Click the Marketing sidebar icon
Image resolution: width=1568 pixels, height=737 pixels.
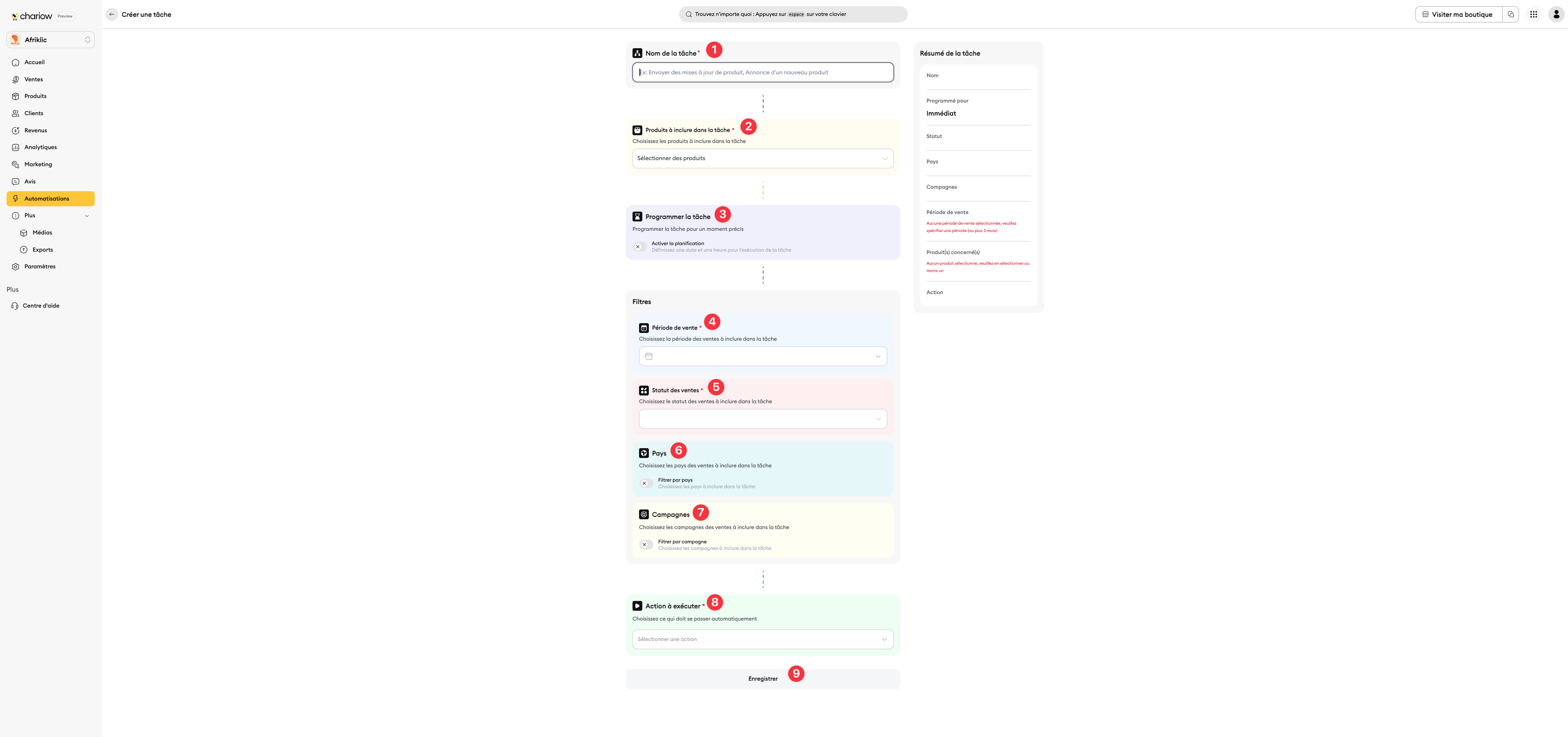[x=16, y=165]
